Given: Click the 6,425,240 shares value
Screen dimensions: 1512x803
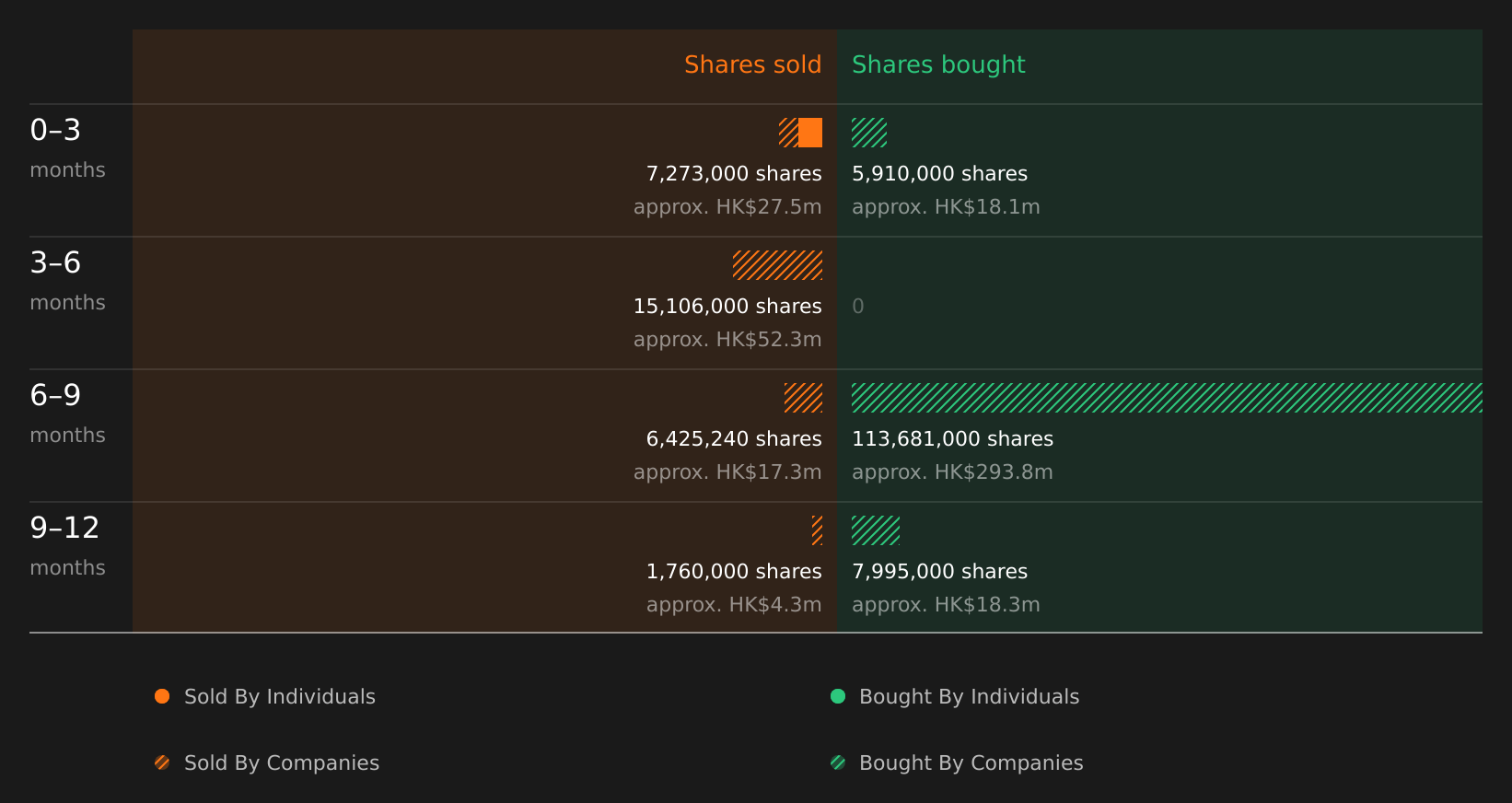Looking at the screenshot, I should (x=734, y=439).
